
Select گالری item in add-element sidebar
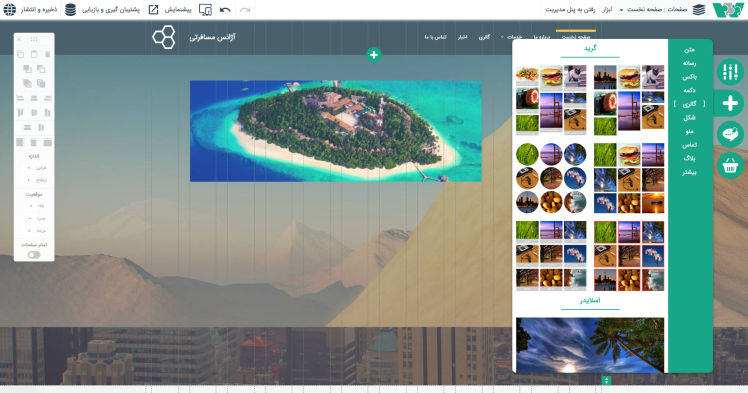point(689,103)
